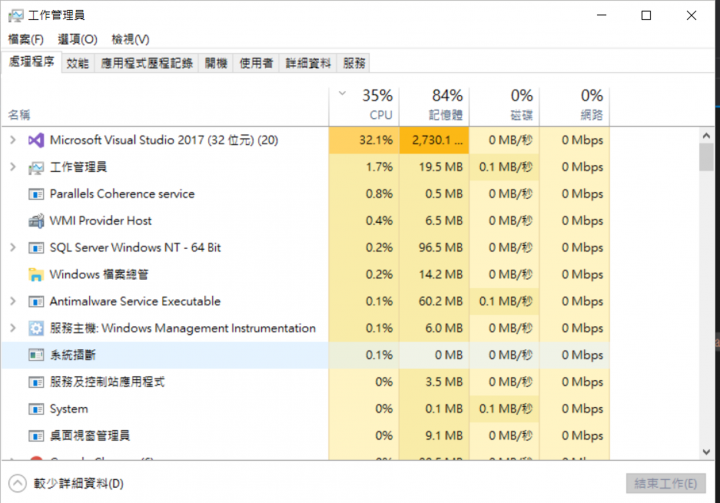Click the Parallels Coherence service icon

click(x=36, y=194)
